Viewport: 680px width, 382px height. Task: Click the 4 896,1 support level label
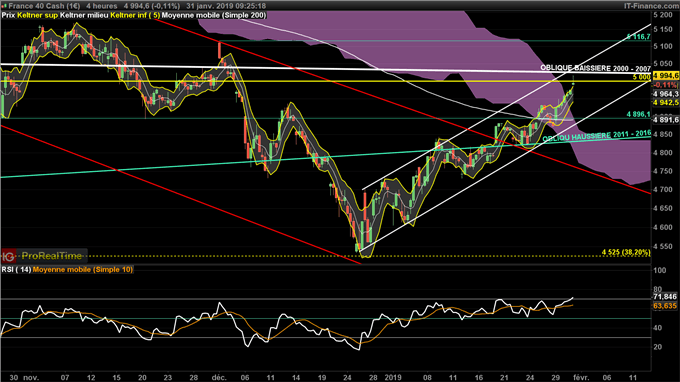638,114
